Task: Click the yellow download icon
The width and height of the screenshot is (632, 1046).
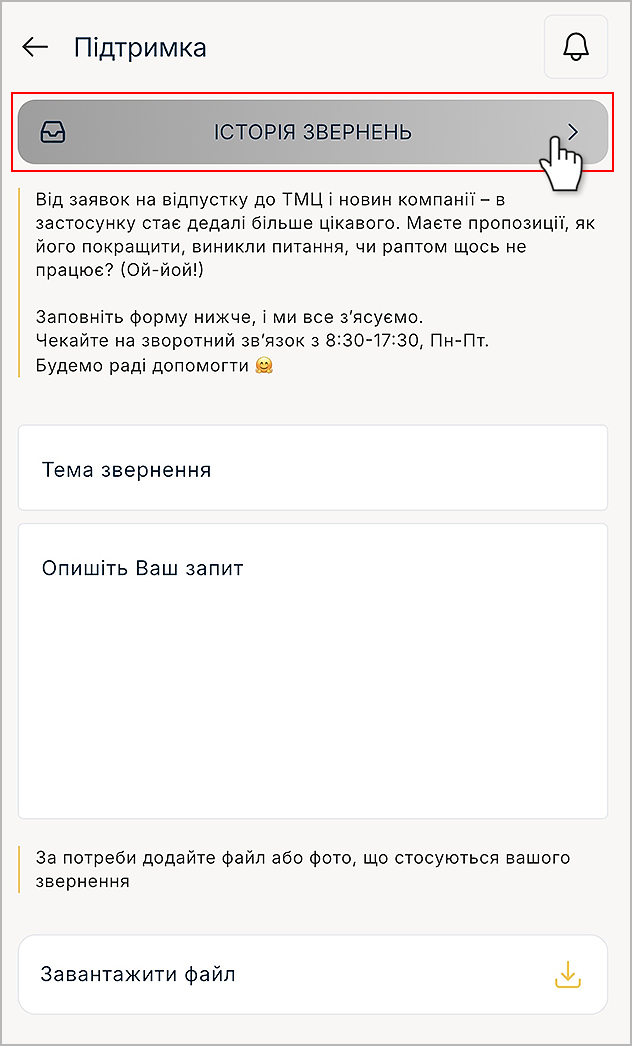Action: (x=567, y=974)
